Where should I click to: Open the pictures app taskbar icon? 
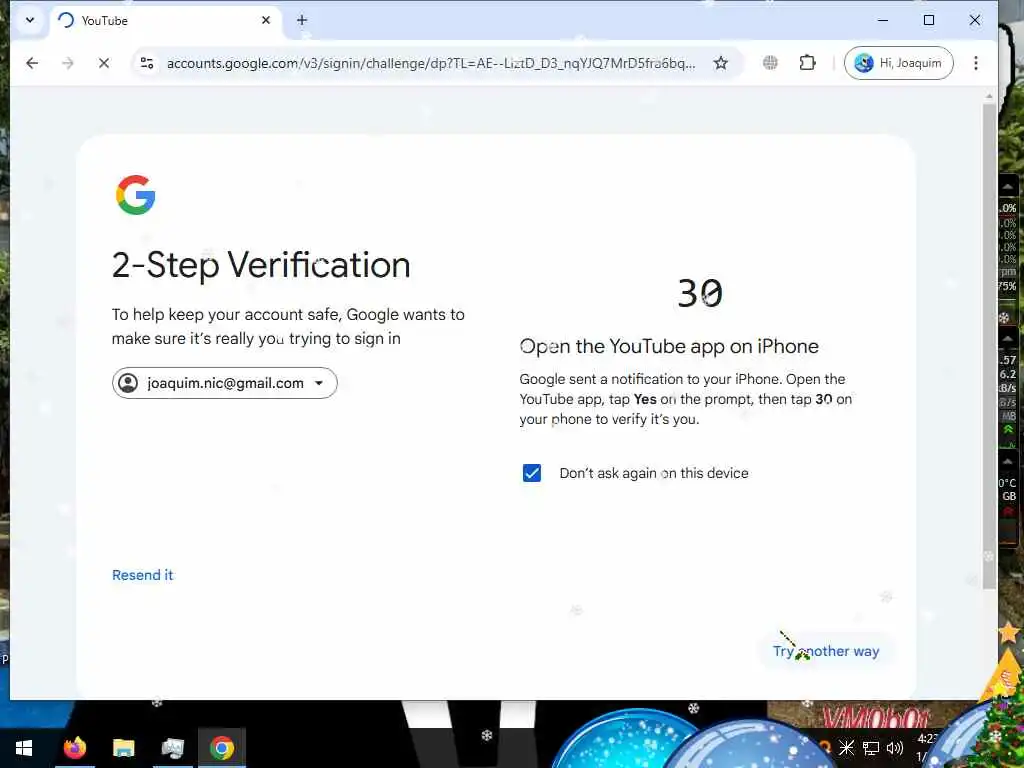point(172,748)
